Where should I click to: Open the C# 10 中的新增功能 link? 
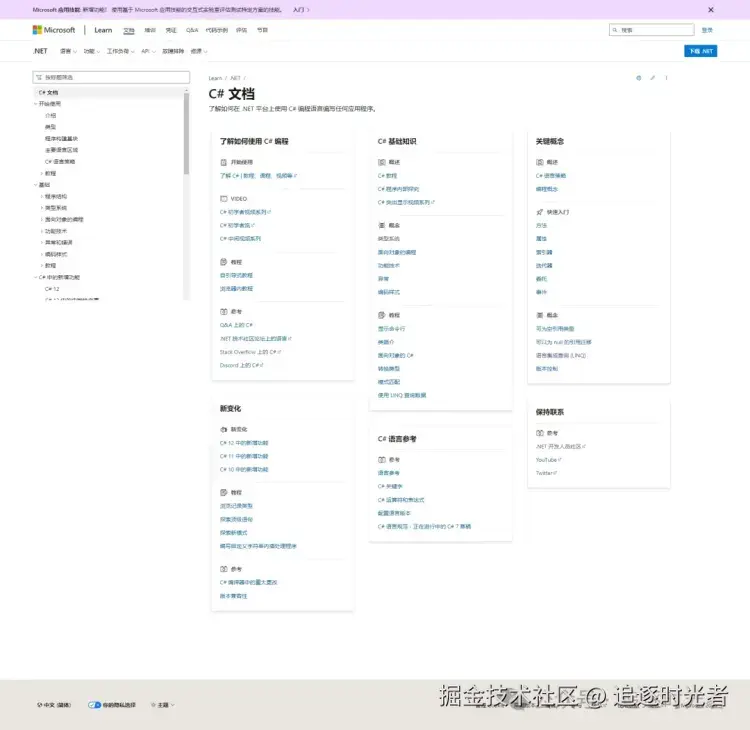coord(244,469)
